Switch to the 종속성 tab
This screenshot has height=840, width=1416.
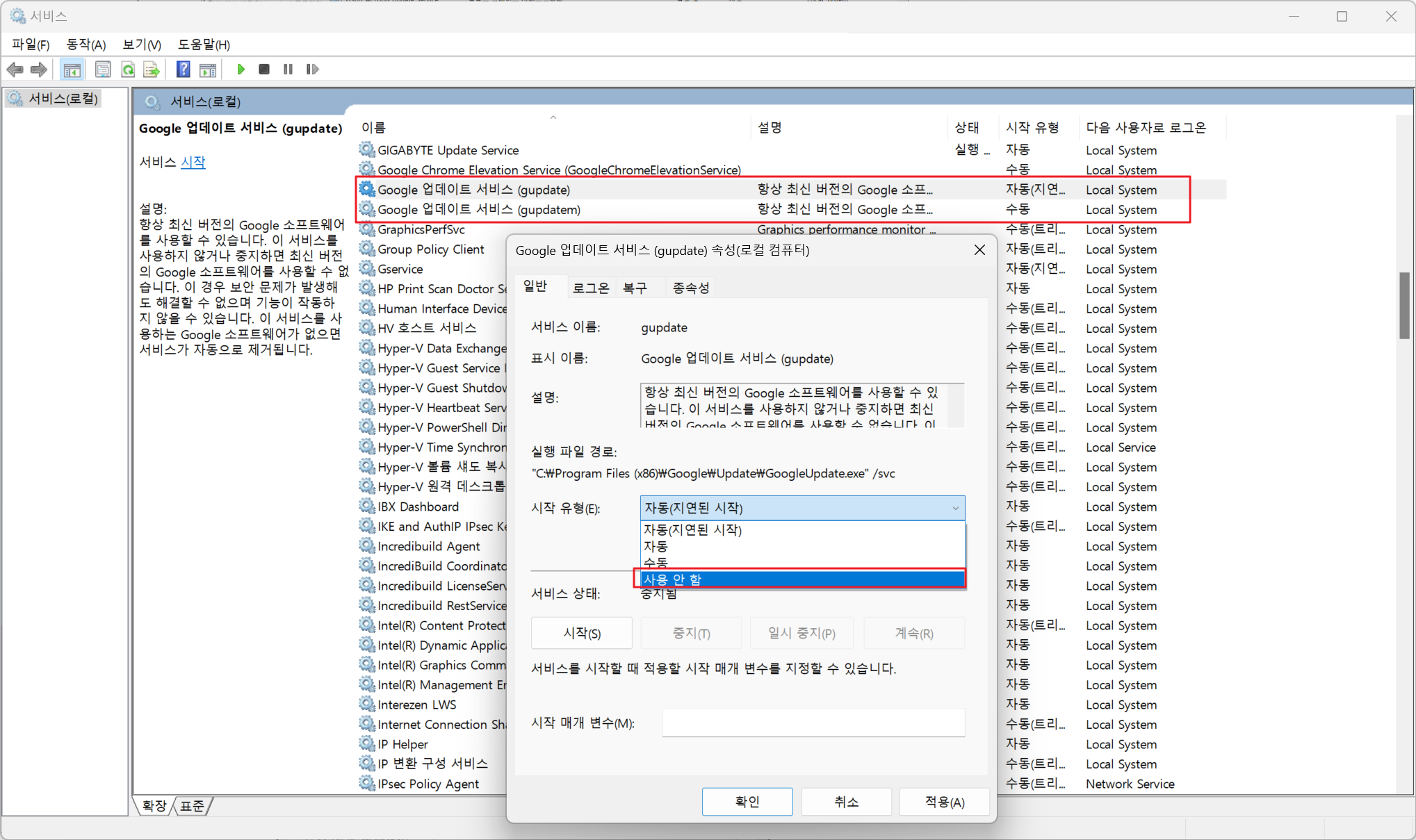coord(690,288)
